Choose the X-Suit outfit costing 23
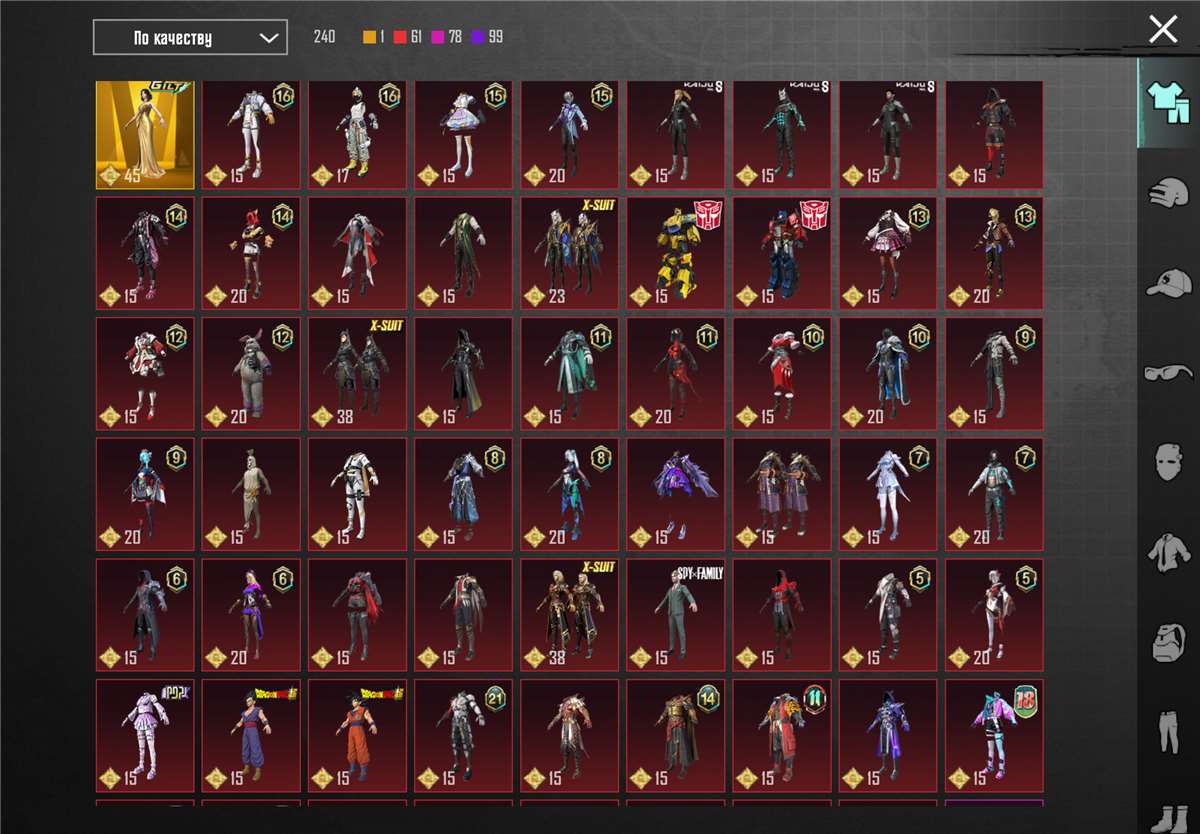The image size is (1200, 834). click(569, 253)
